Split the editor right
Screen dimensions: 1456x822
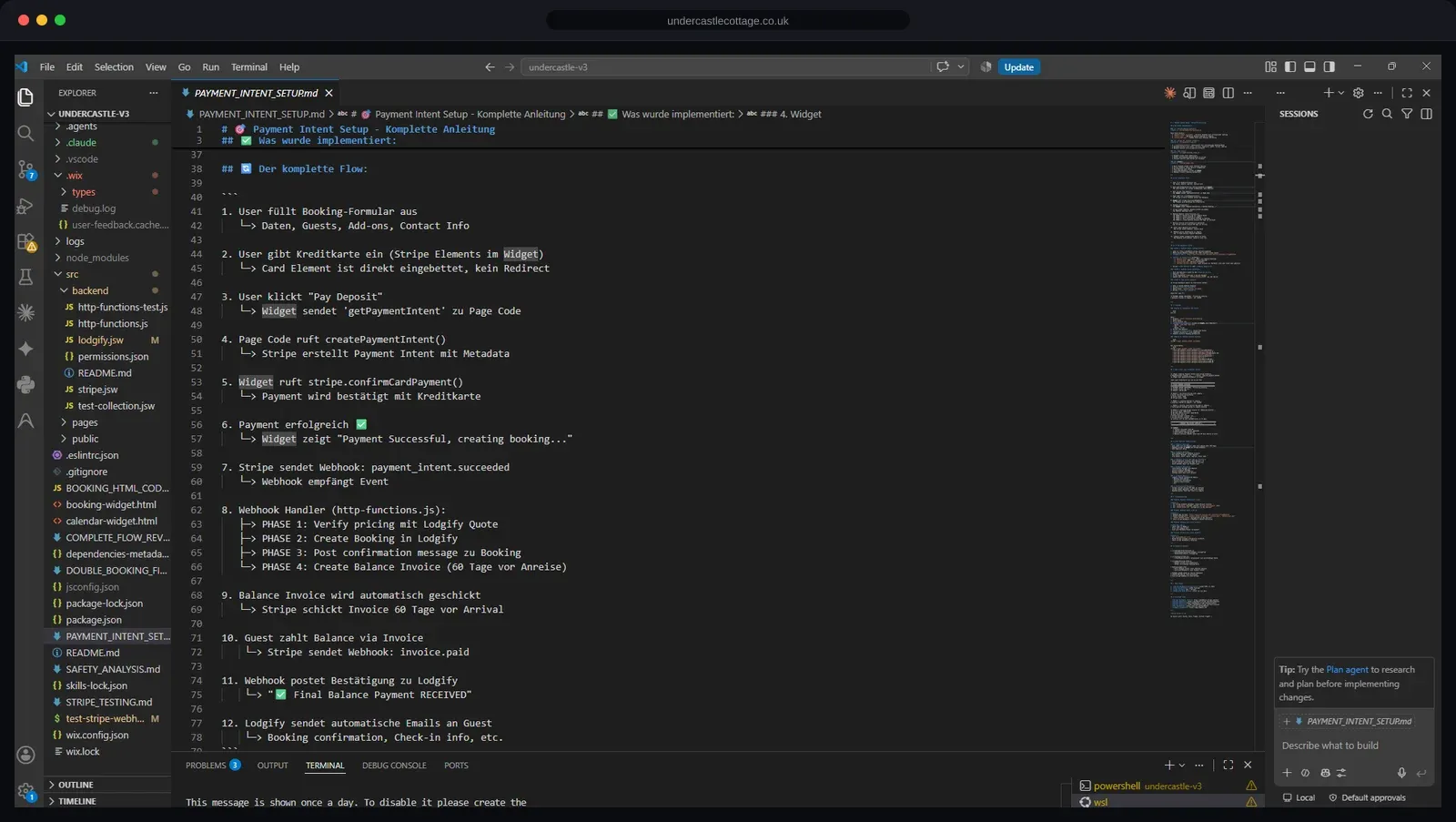1228,93
